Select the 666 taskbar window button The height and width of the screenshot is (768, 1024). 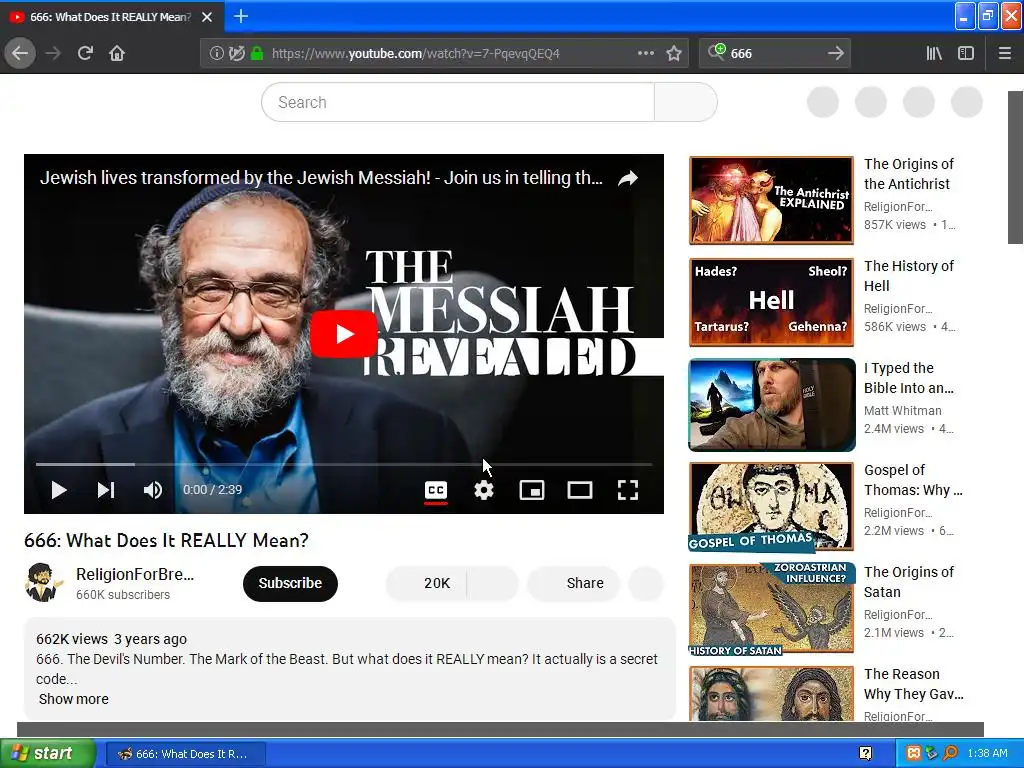point(185,754)
